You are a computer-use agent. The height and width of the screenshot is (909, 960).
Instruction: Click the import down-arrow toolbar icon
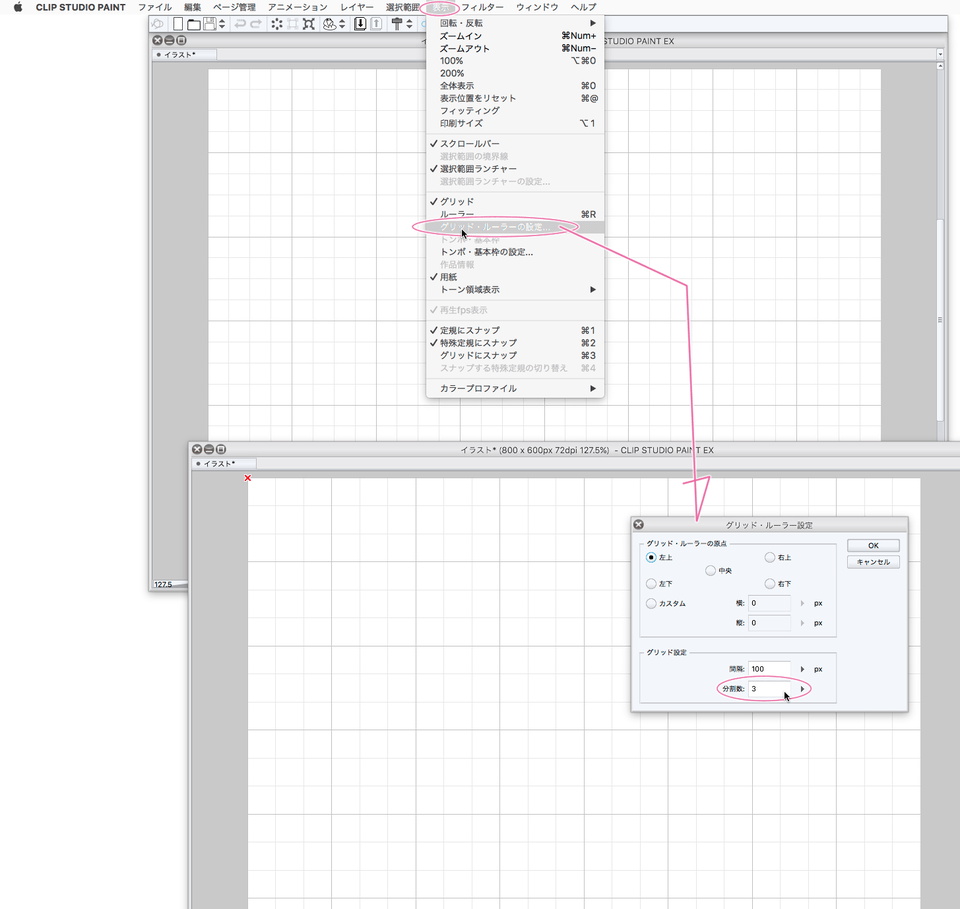tap(360, 24)
